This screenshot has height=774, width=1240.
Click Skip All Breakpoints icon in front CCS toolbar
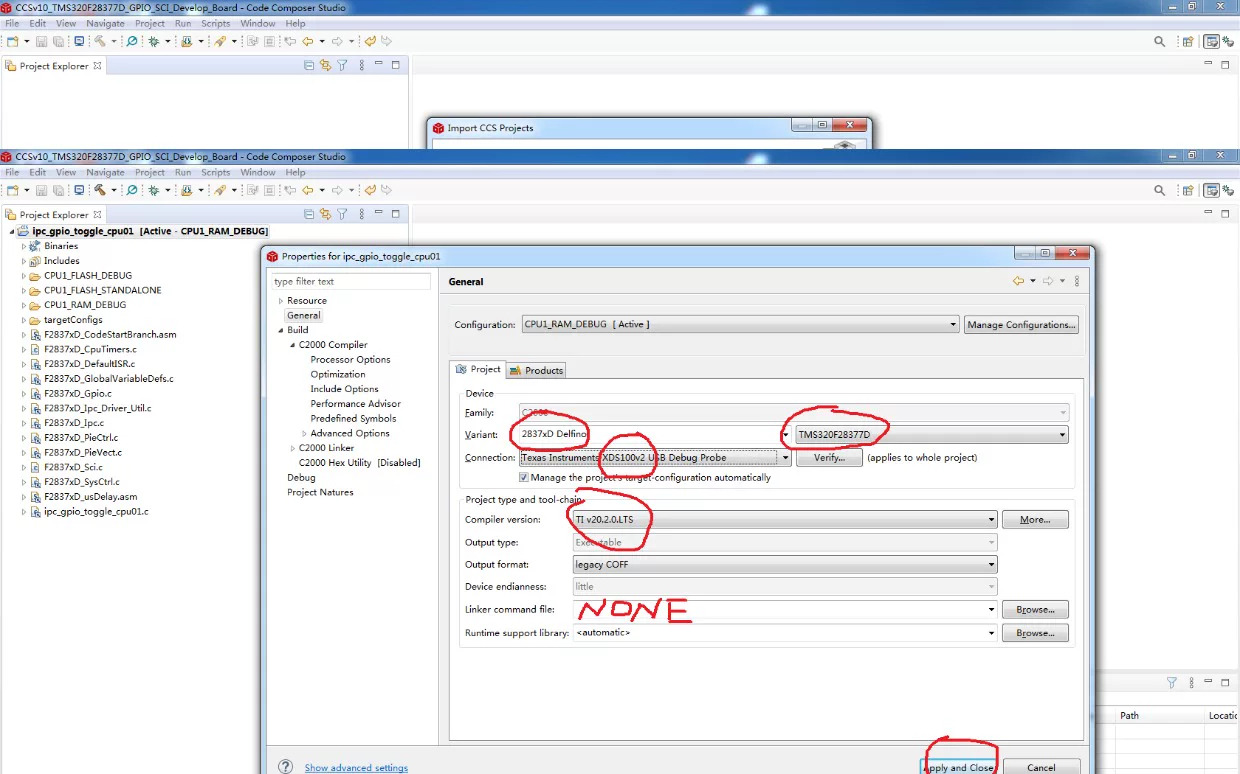(x=131, y=190)
